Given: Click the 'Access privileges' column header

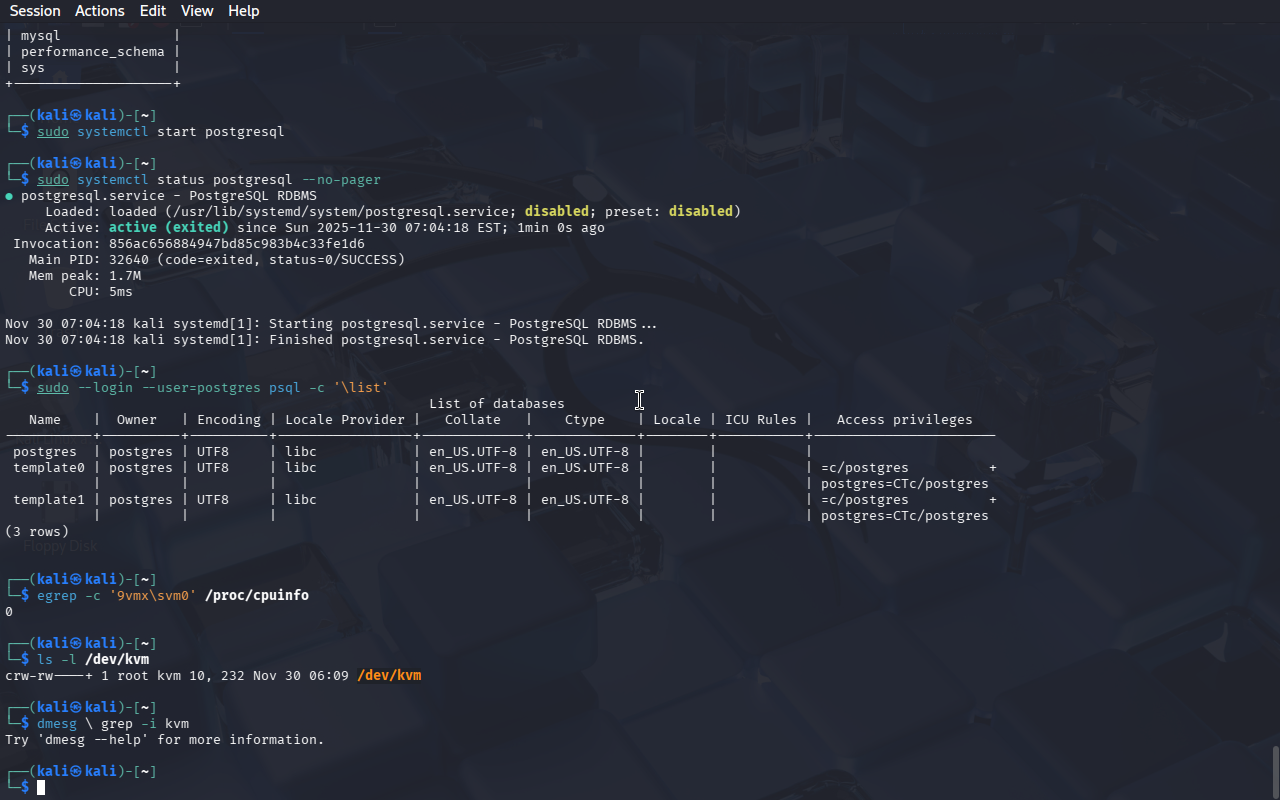Looking at the screenshot, I should 904,420.
